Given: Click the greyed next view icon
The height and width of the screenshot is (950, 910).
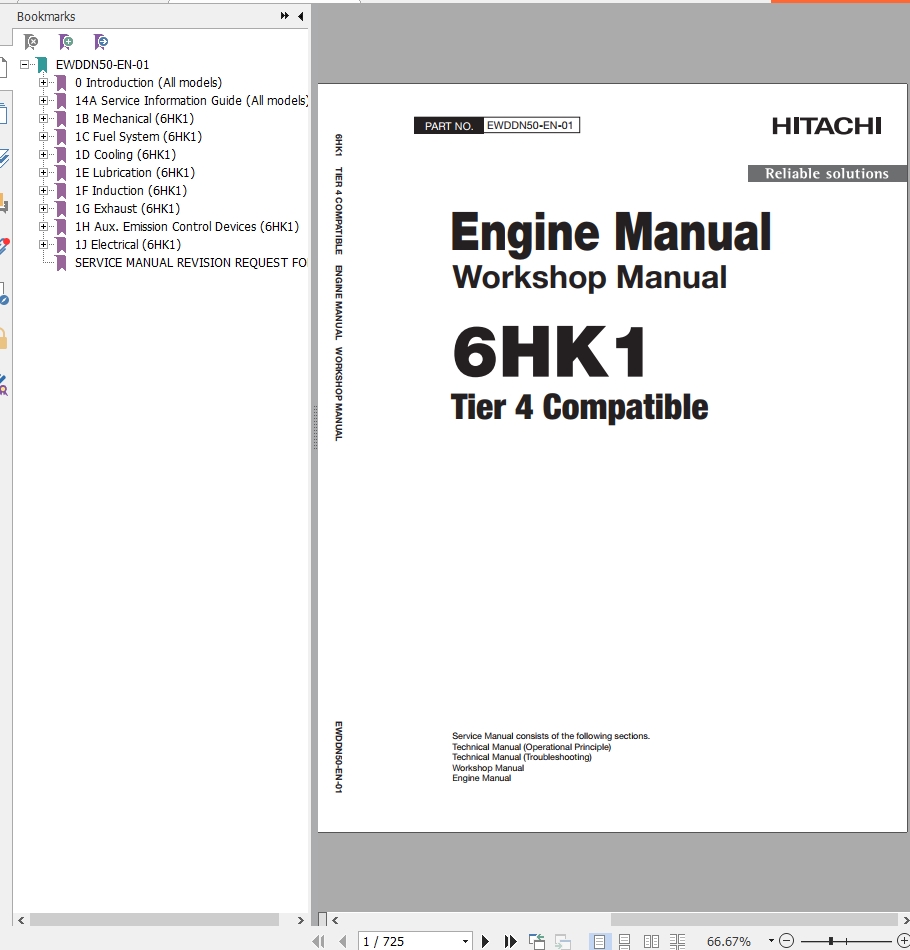Looking at the screenshot, I should (x=563, y=941).
